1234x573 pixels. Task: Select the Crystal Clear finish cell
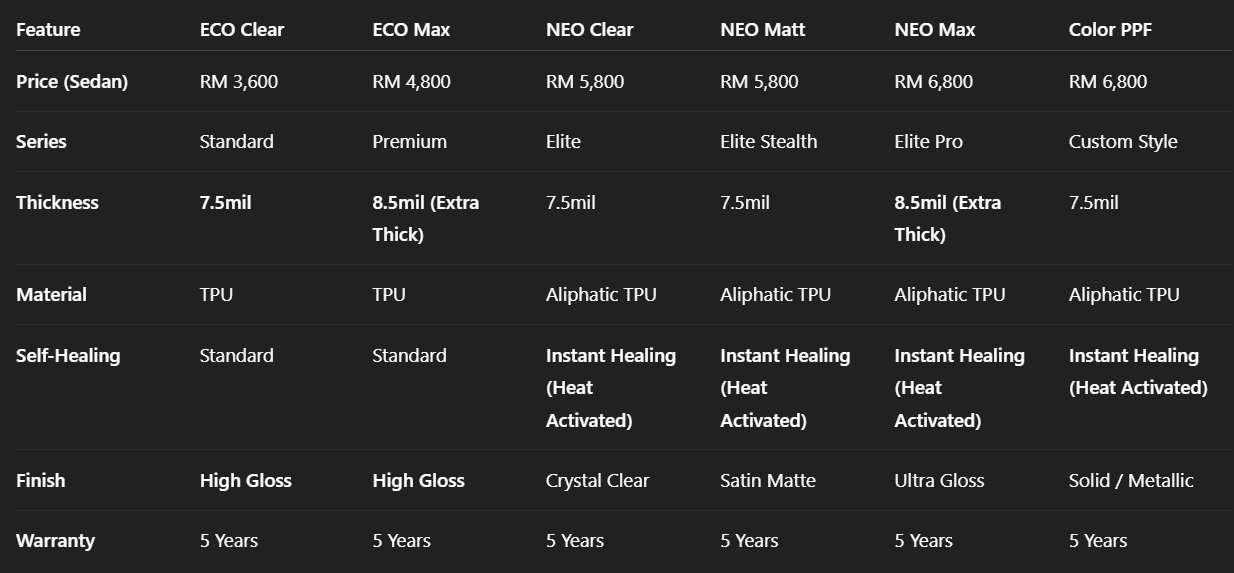[597, 481]
